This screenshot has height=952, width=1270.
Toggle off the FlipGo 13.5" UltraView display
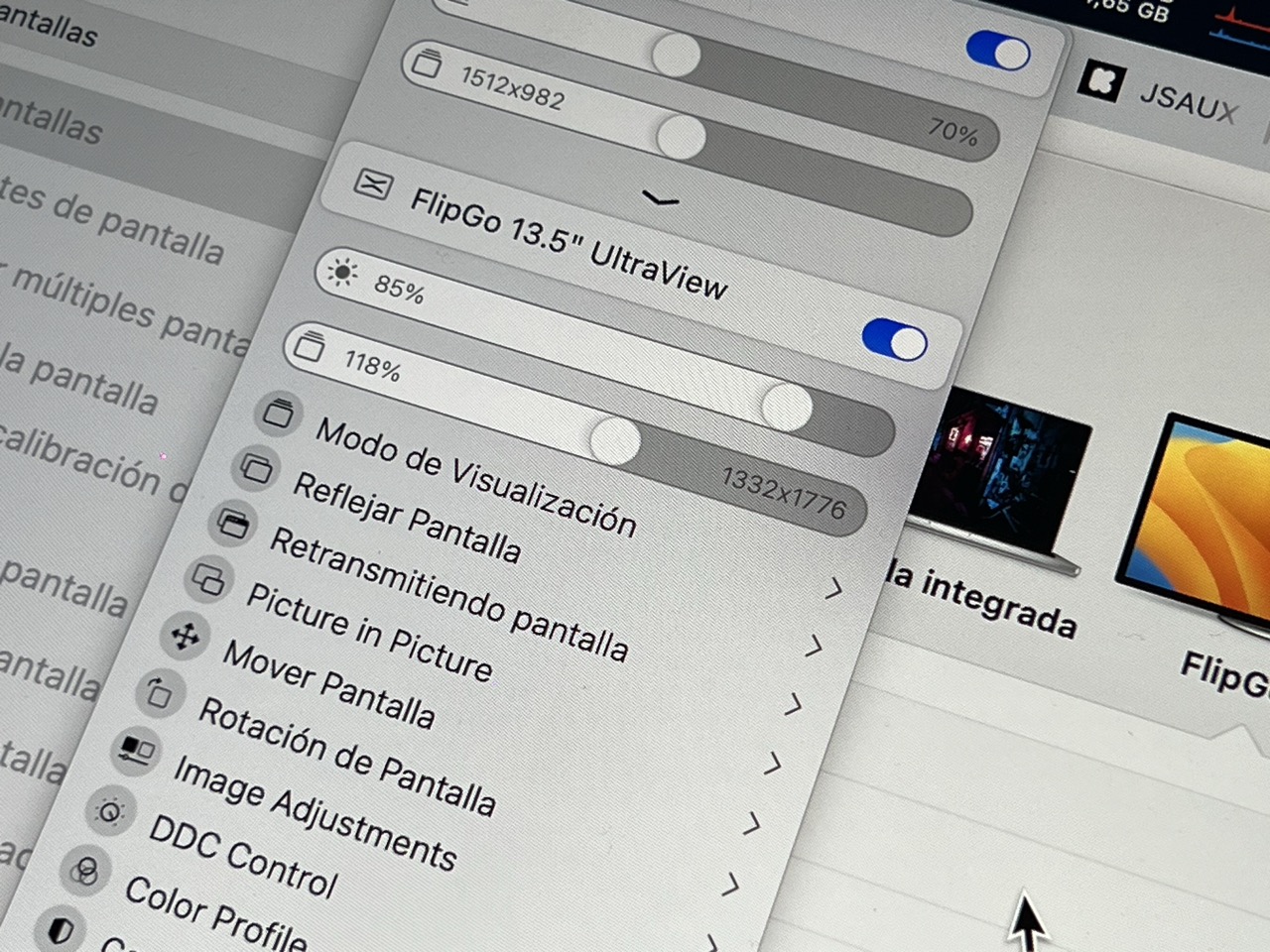895,340
